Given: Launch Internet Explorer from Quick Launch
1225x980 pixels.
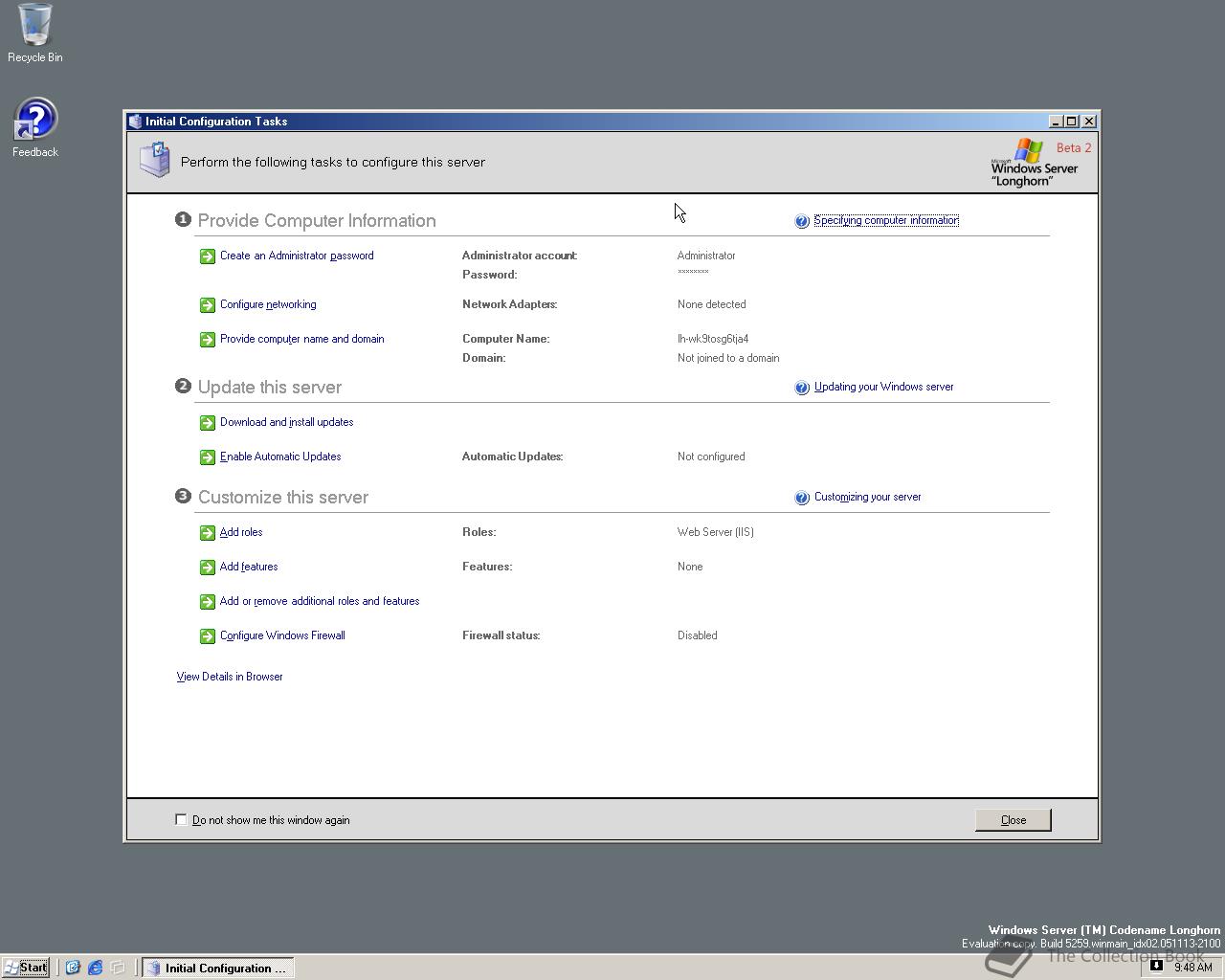Looking at the screenshot, I should coord(96,968).
